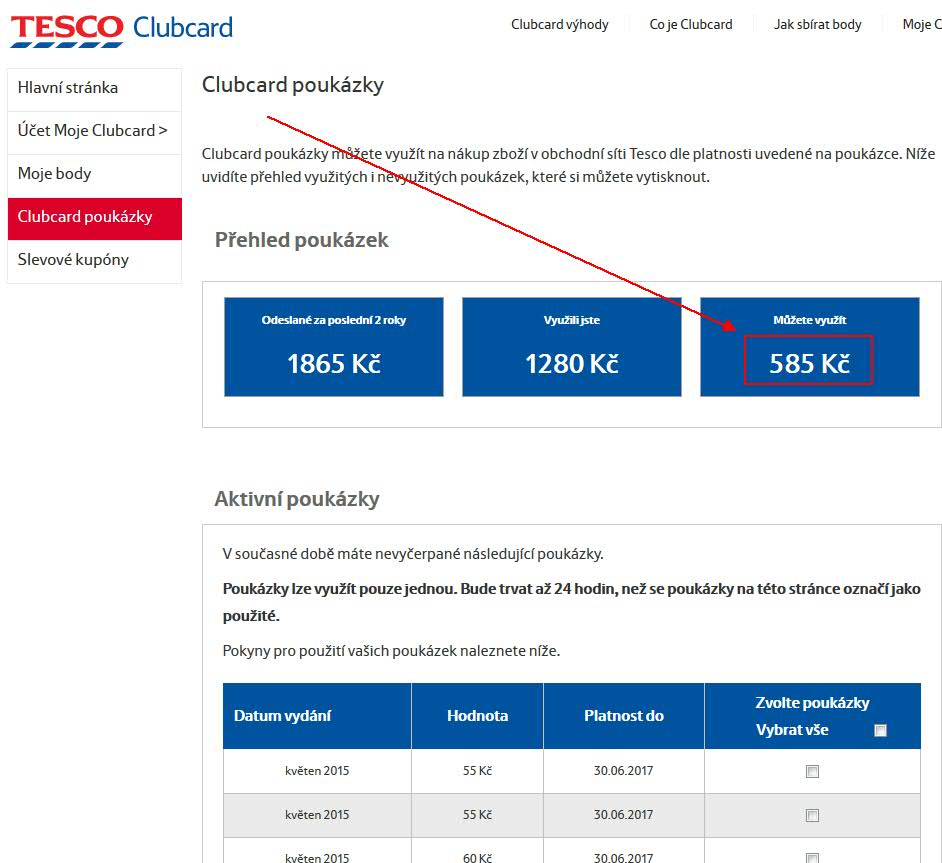The width and height of the screenshot is (942, 863).
Task: Click the Tesco Clubcard logo
Action: click(121, 30)
